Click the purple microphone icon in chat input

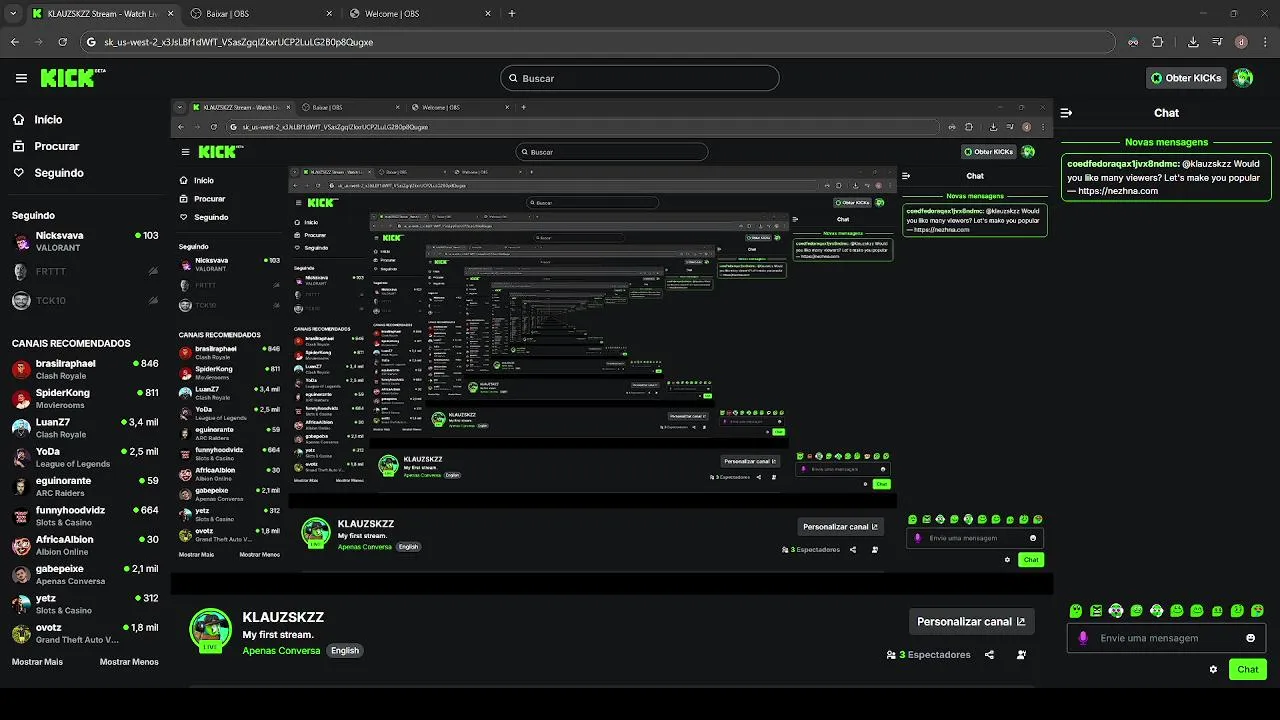pyautogui.click(x=1083, y=638)
